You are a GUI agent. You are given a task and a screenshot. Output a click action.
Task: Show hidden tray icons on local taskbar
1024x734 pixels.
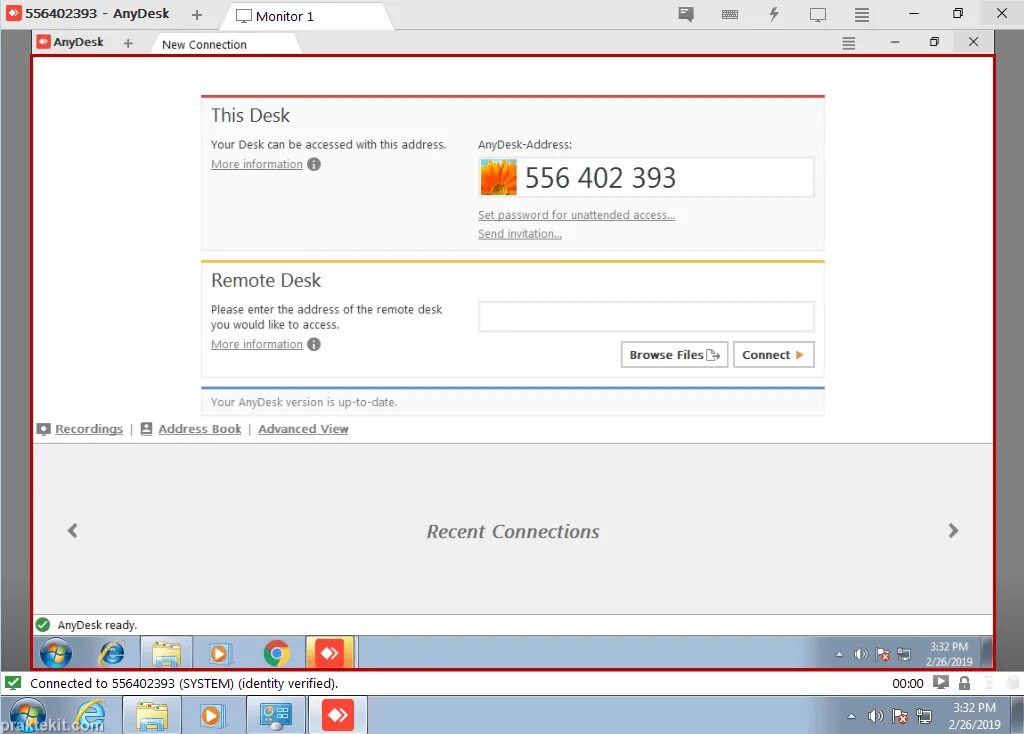pos(851,716)
